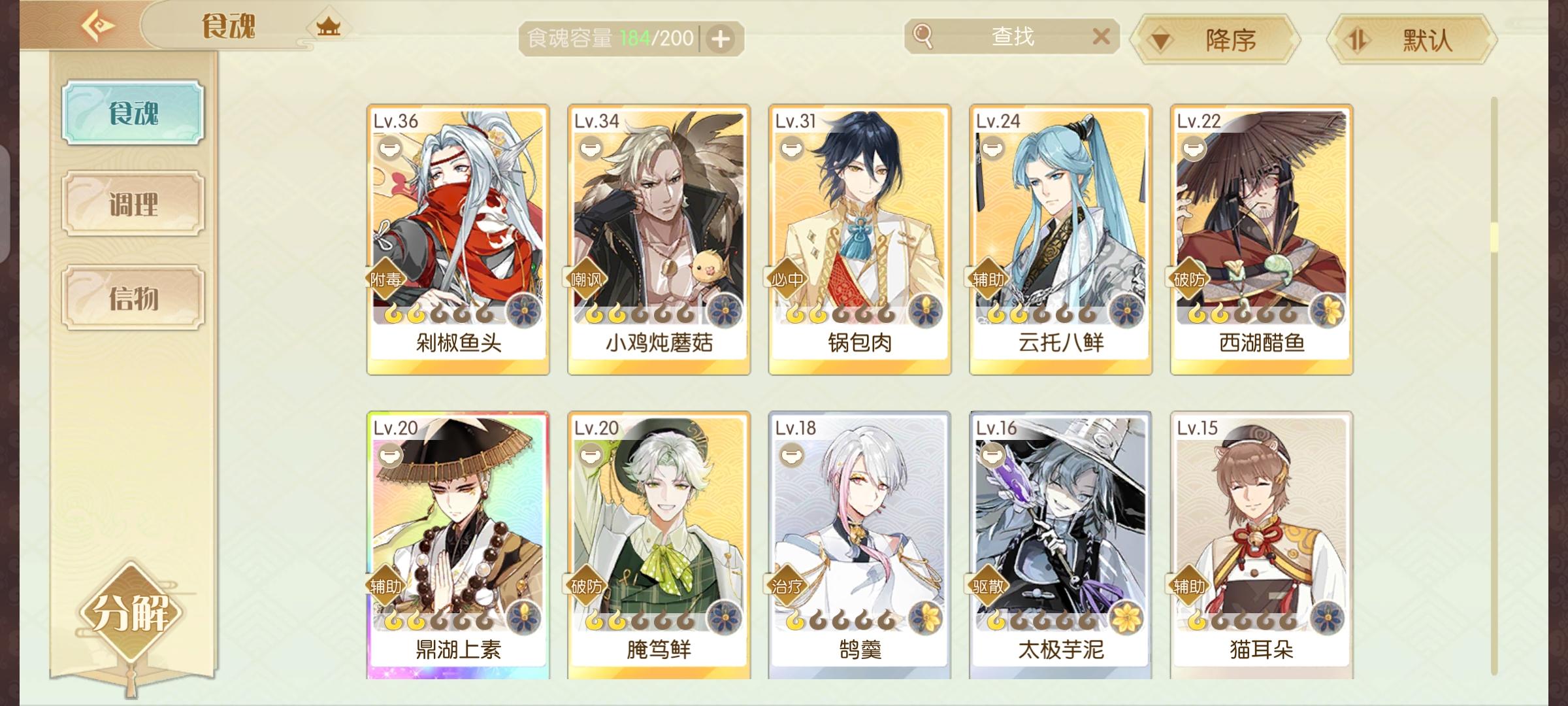Click the 嘲讽 tag on 小鸡炖蘑菇

tap(585, 280)
